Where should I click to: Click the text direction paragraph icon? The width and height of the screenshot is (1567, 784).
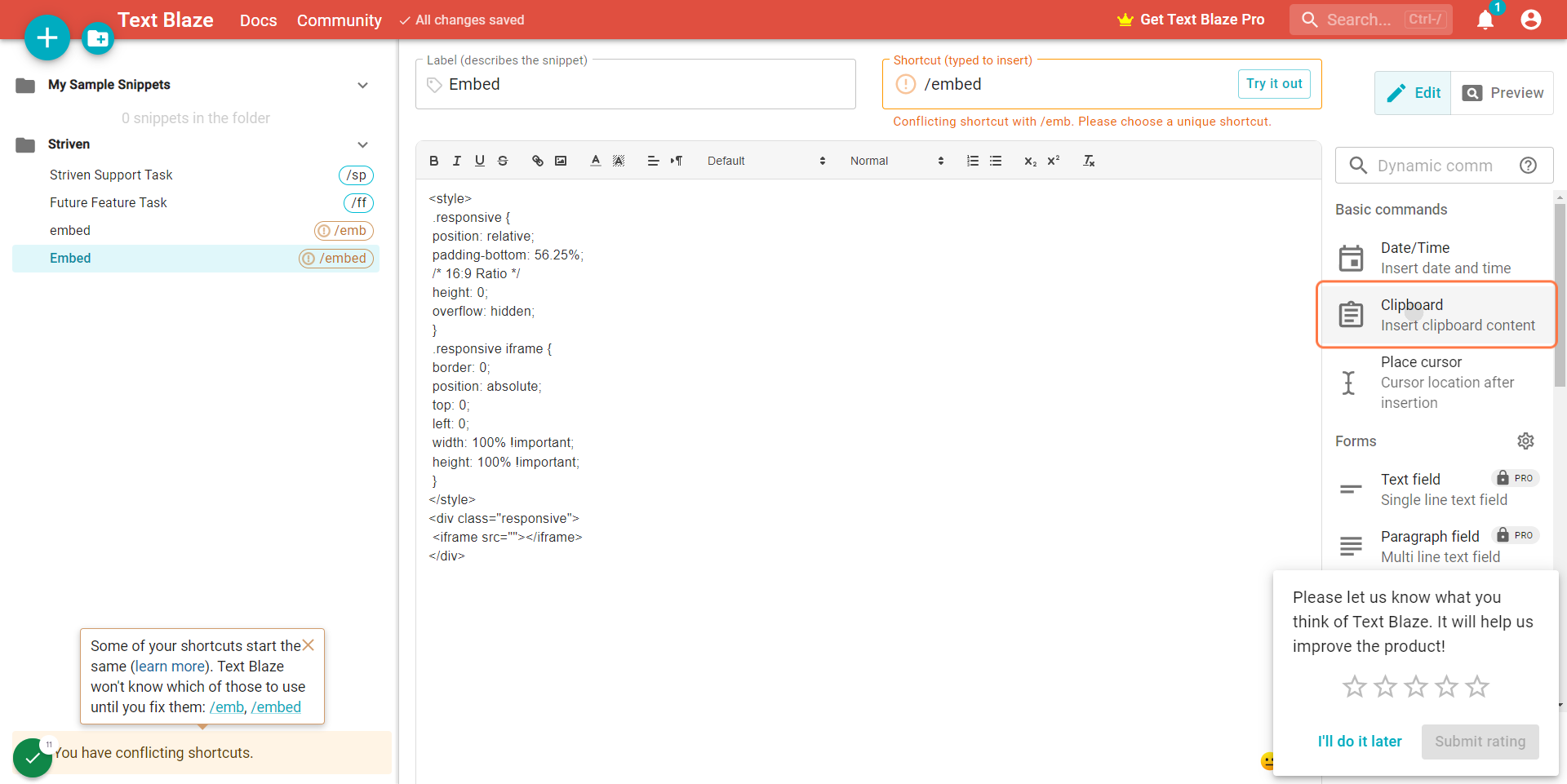click(x=677, y=161)
